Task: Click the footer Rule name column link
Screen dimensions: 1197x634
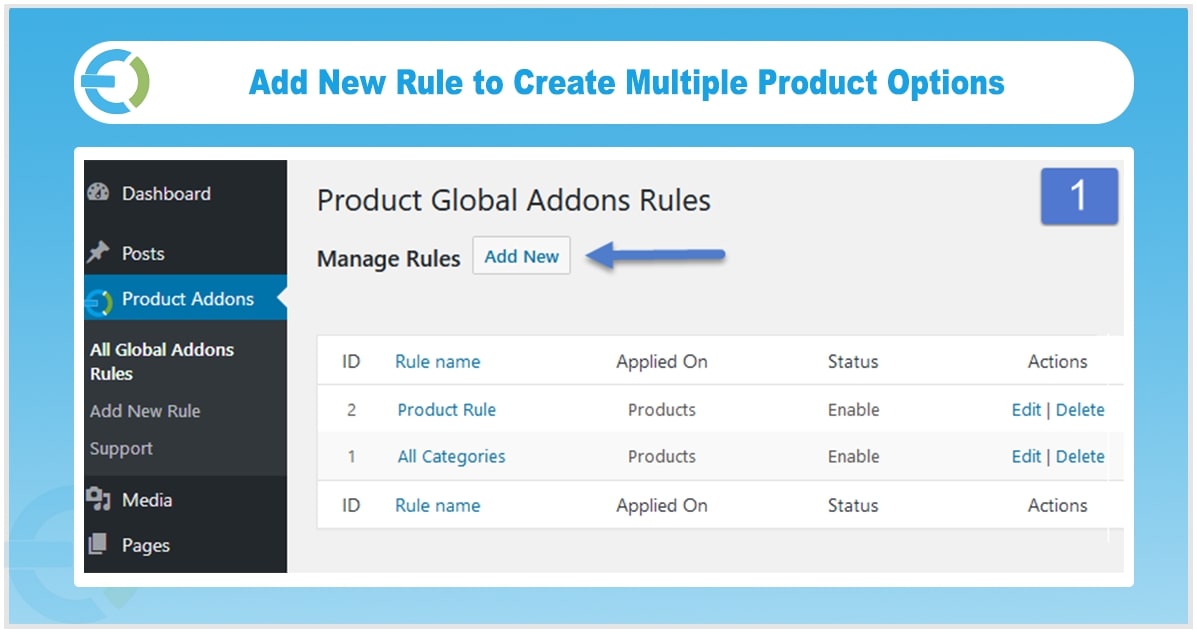Action: tap(437, 505)
